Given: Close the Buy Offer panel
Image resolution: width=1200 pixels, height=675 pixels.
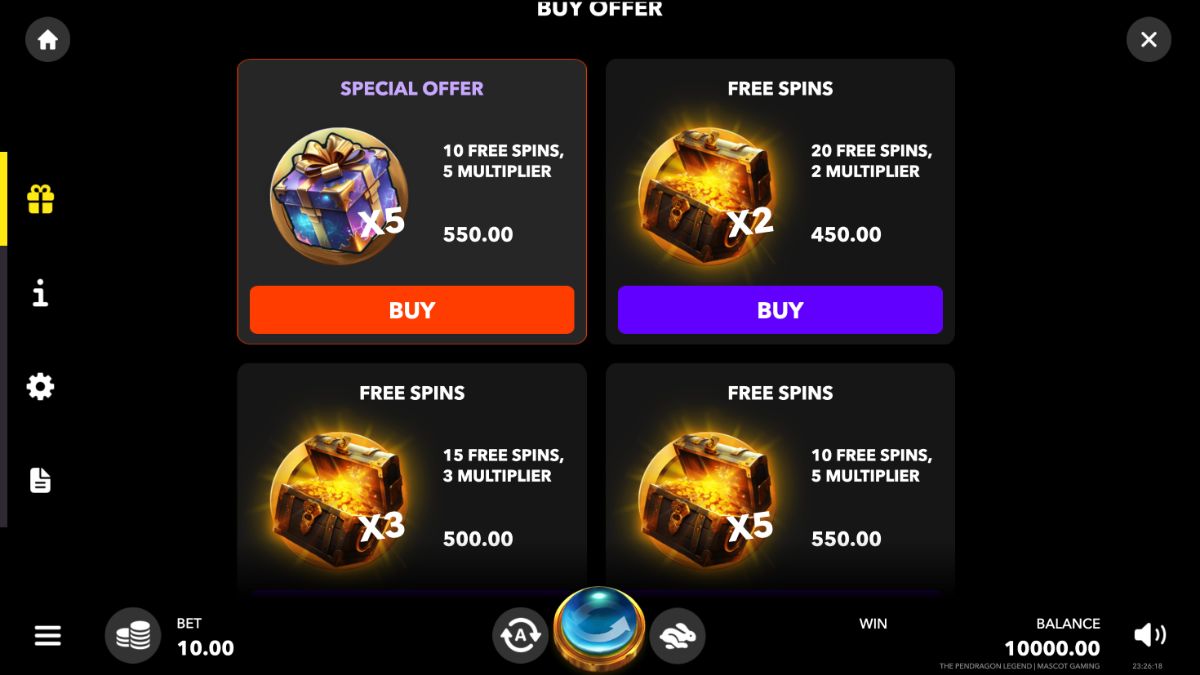Looking at the screenshot, I should 1148,40.
